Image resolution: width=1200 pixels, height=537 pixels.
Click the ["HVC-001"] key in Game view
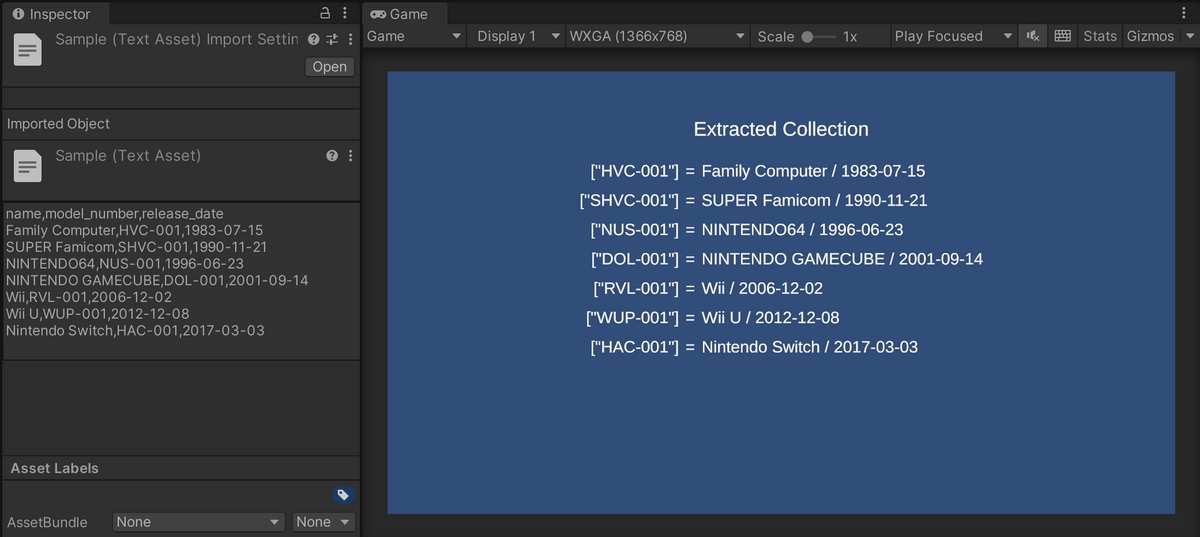[634, 171]
